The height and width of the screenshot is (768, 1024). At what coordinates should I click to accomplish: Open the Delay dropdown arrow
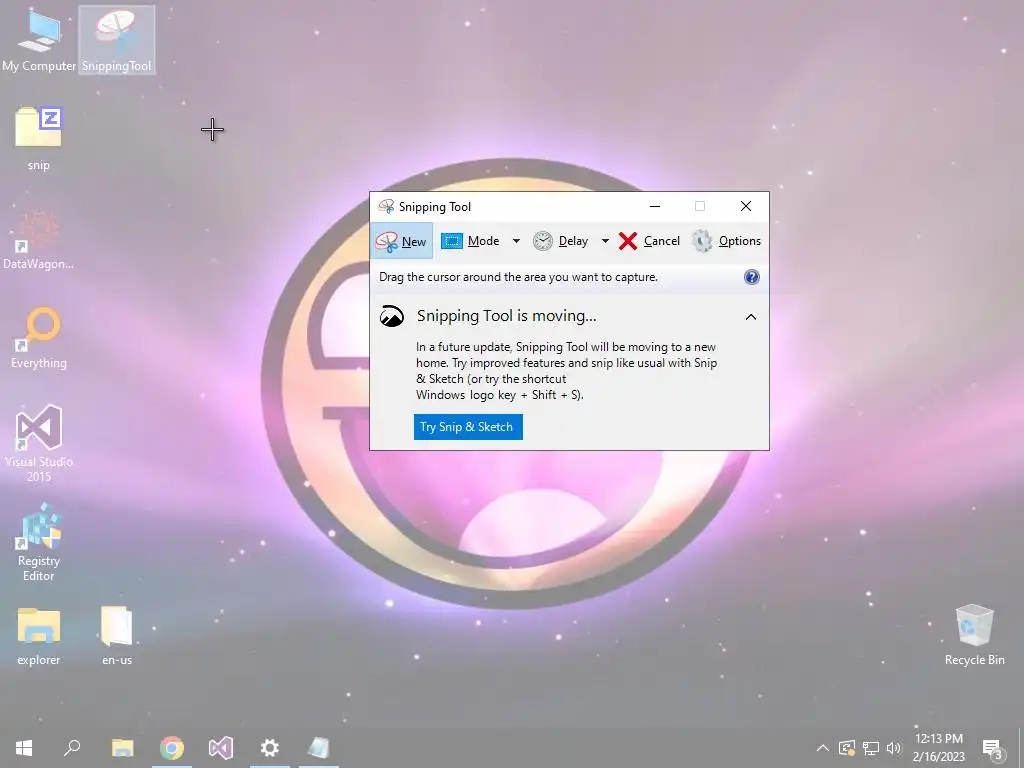pyautogui.click(x=605, y=241)
